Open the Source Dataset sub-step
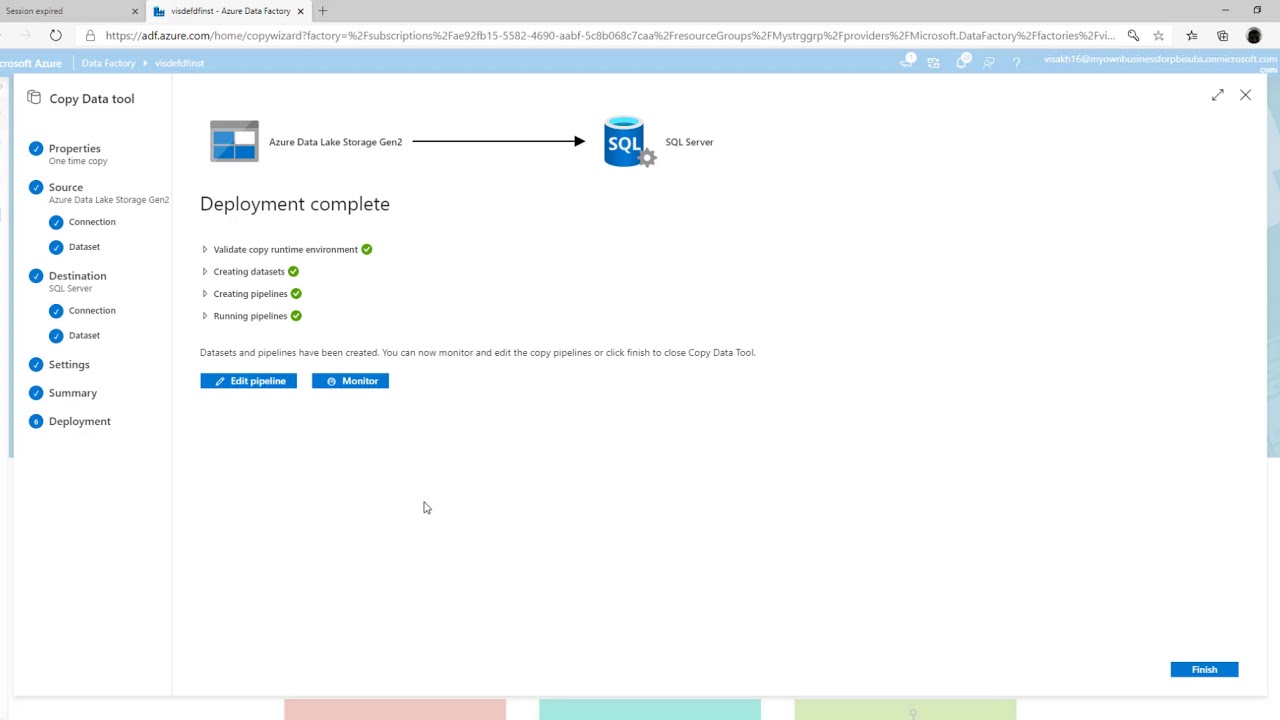1280x720 pixels. pos(84,247)
